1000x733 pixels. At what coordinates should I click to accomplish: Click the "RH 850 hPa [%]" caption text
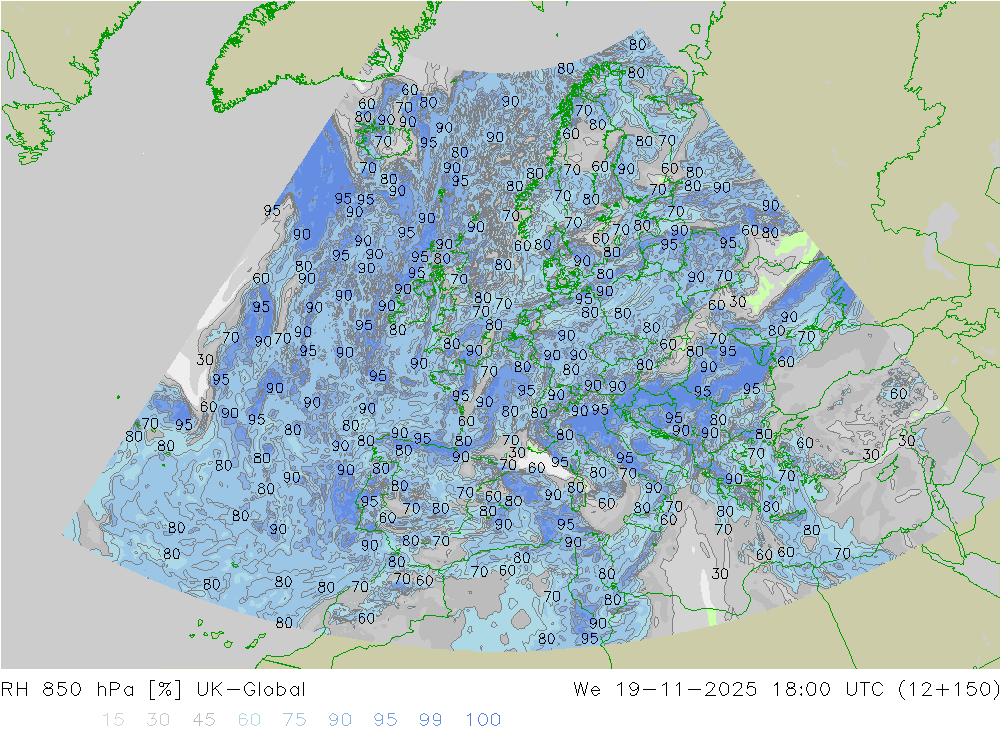(92, 690)
